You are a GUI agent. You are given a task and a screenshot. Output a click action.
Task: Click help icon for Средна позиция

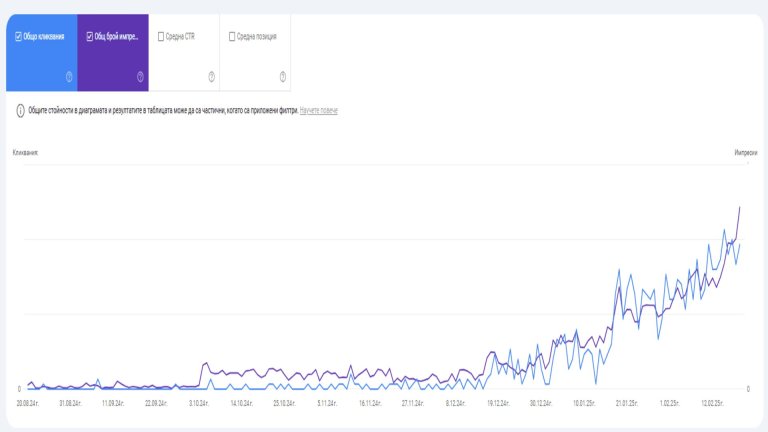pyautogui.click(x=283, y=76)
